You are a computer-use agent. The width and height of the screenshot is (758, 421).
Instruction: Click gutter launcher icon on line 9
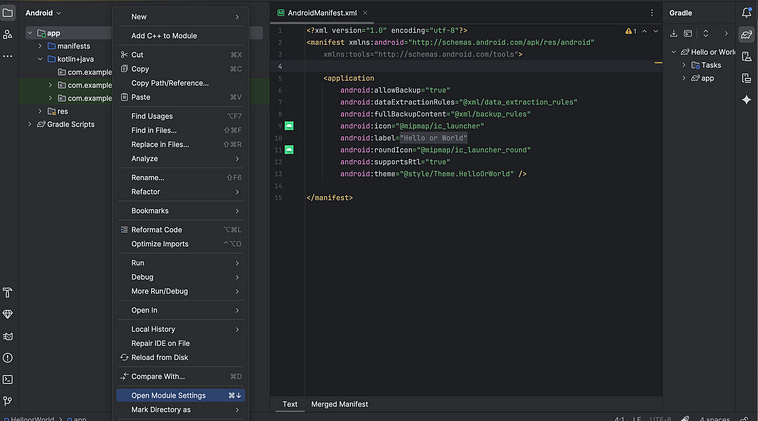tap(289, 126)
